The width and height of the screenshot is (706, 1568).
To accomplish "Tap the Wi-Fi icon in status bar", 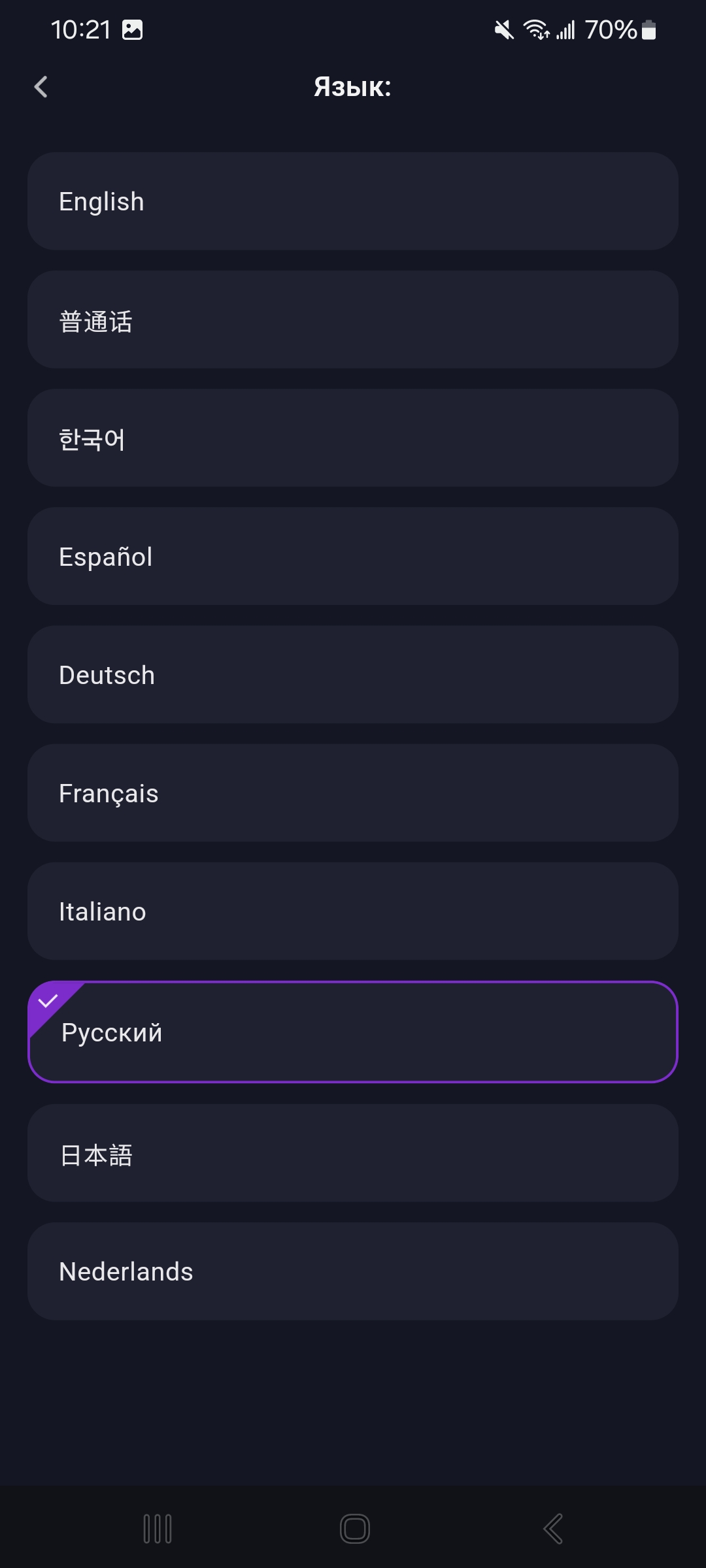I will [536, 30].
